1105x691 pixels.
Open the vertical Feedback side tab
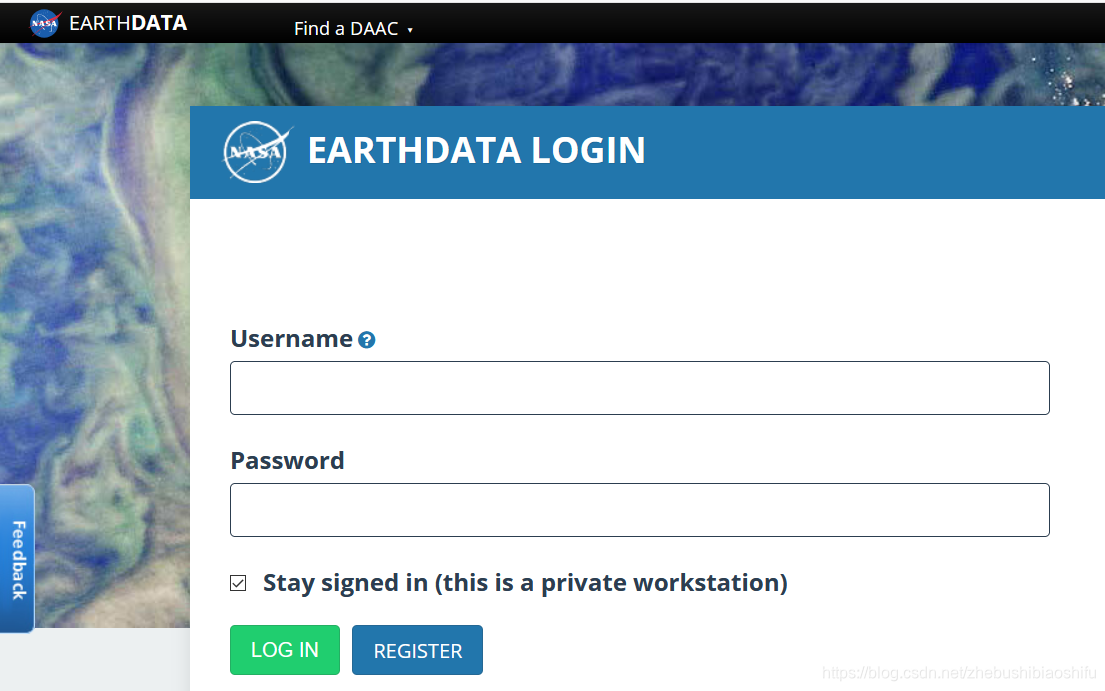[x=18, y=559]
